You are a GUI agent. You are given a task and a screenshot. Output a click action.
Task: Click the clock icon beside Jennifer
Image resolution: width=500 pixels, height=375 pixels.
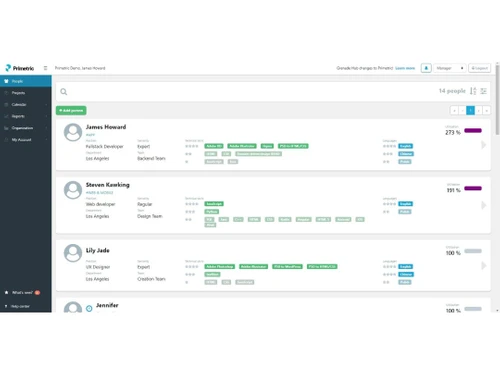(x=89, y=309)
